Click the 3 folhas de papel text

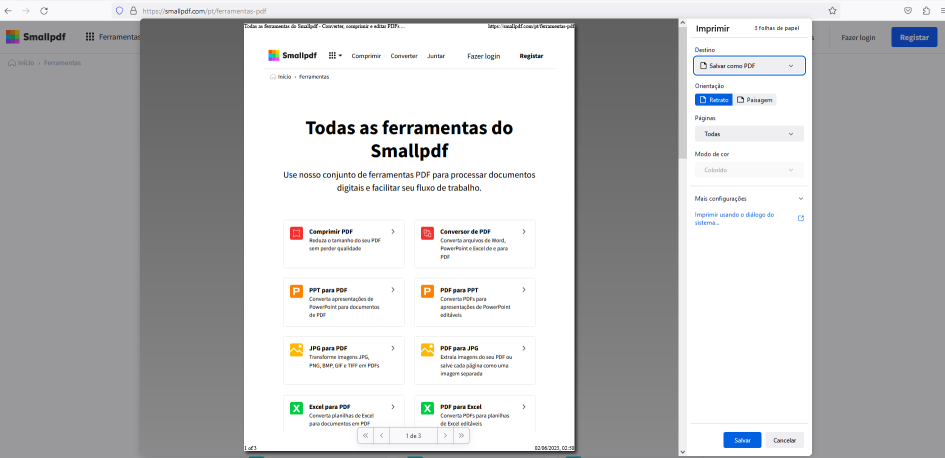click(776, 28)
